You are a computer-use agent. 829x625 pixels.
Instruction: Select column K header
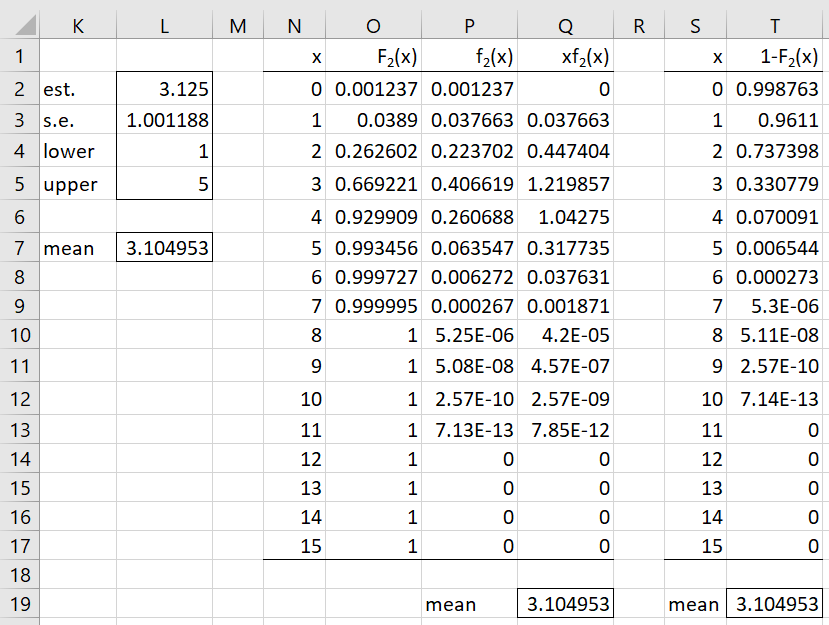tap(78, 25)
